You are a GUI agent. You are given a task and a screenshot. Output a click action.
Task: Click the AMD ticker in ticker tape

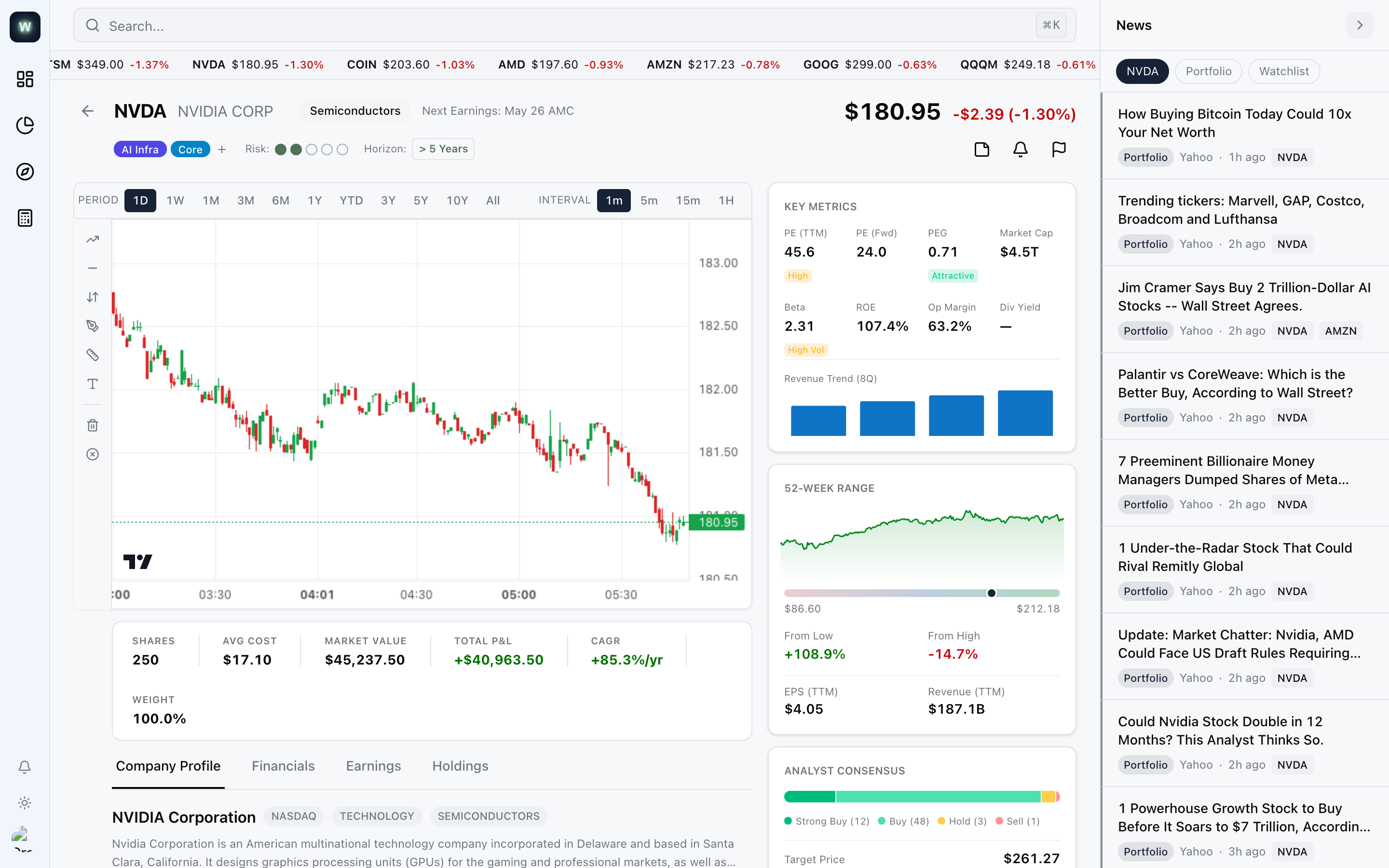[x=560, y=65]
